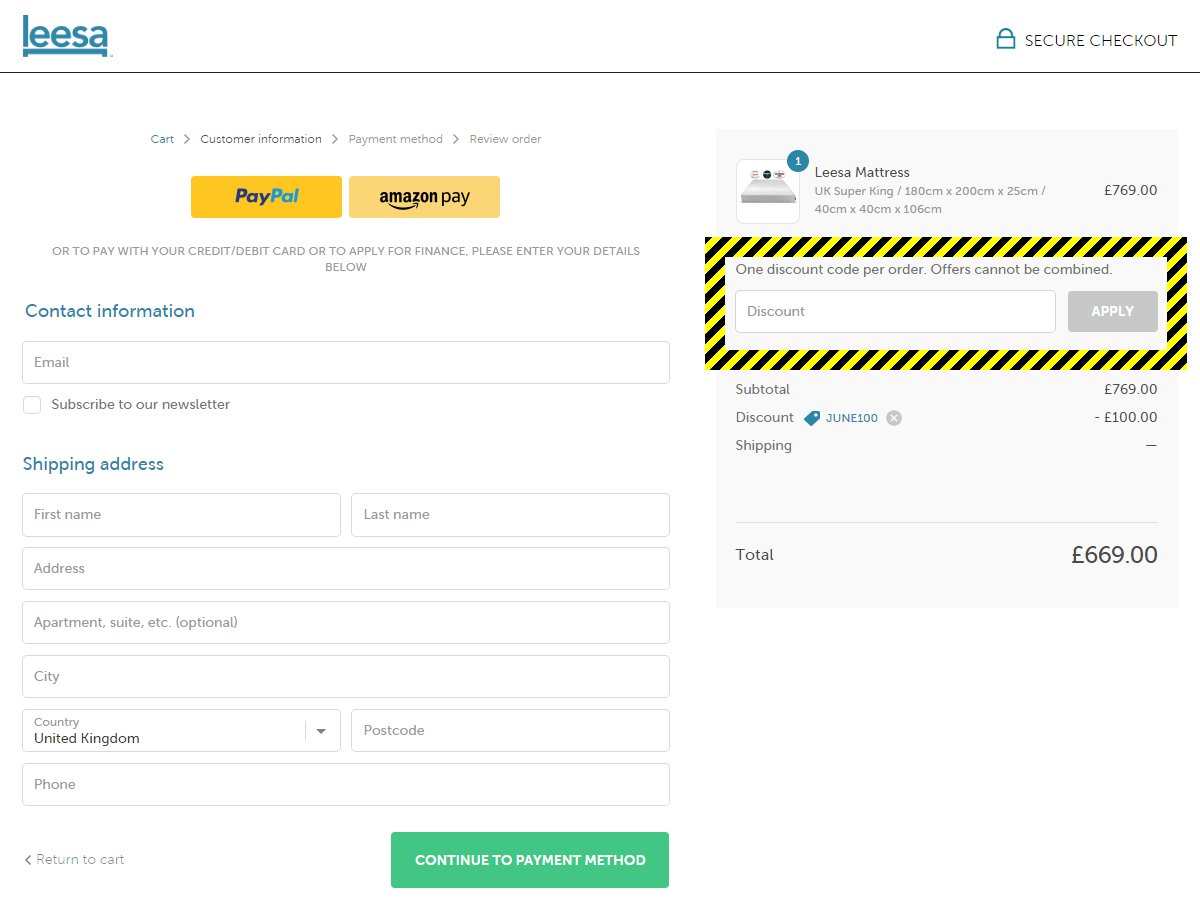Click the £669.00 total amount
The image size is (1200, 920).
pos(1114,555)
